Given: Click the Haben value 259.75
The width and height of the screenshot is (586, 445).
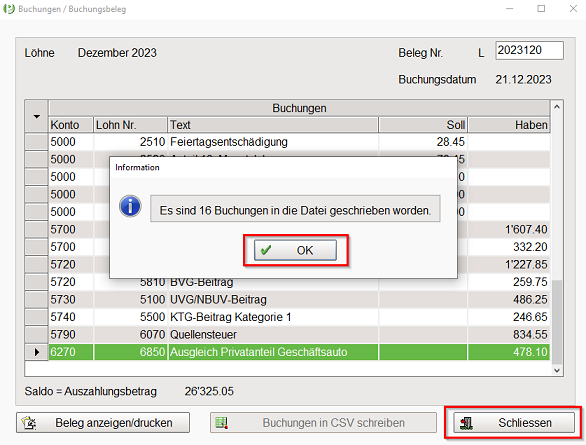Looking at the screenshot, I should click(x=530, y=282).
